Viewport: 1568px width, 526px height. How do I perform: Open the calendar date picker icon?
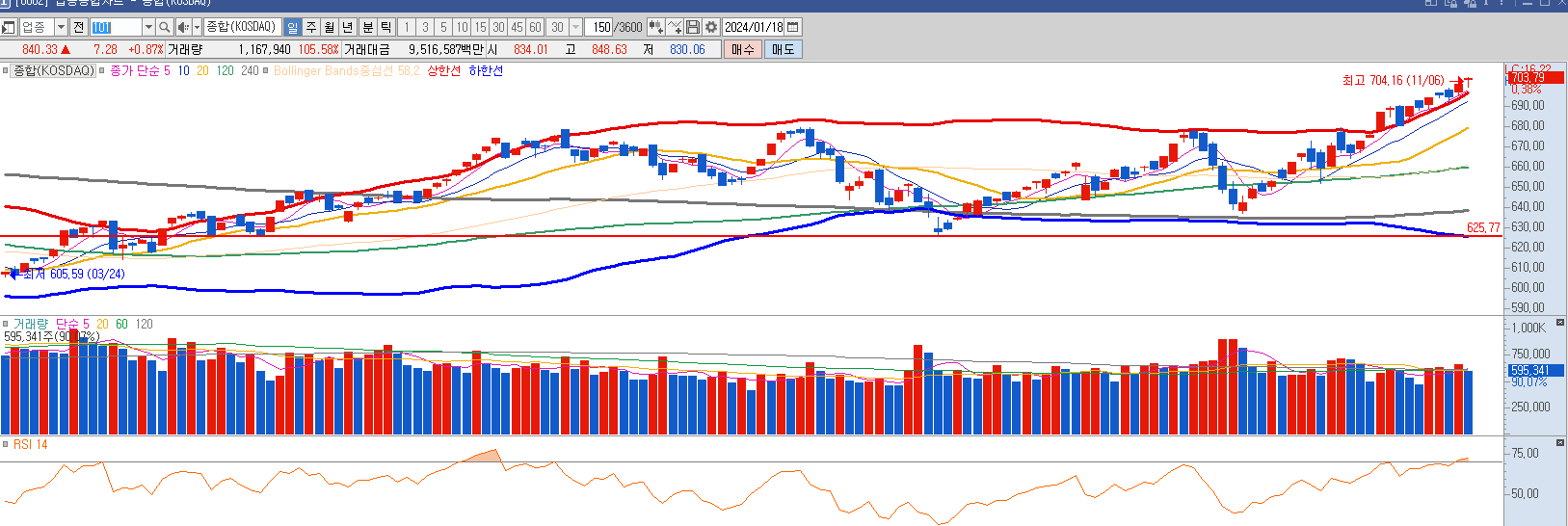(x=793, y=27)
